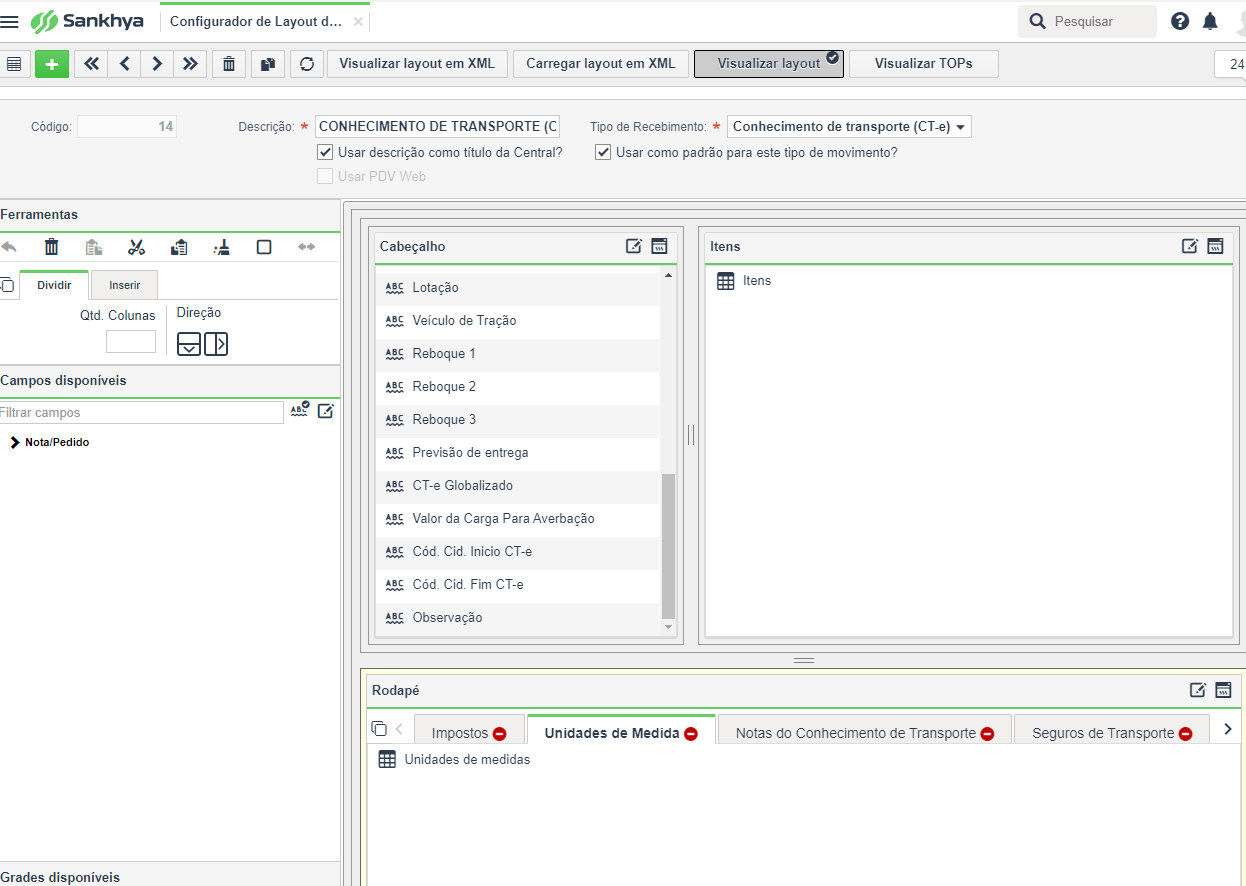The image size is (1246, 886).
Task: Click the Cabeçalho panel window icon
Action: (659, 246)
